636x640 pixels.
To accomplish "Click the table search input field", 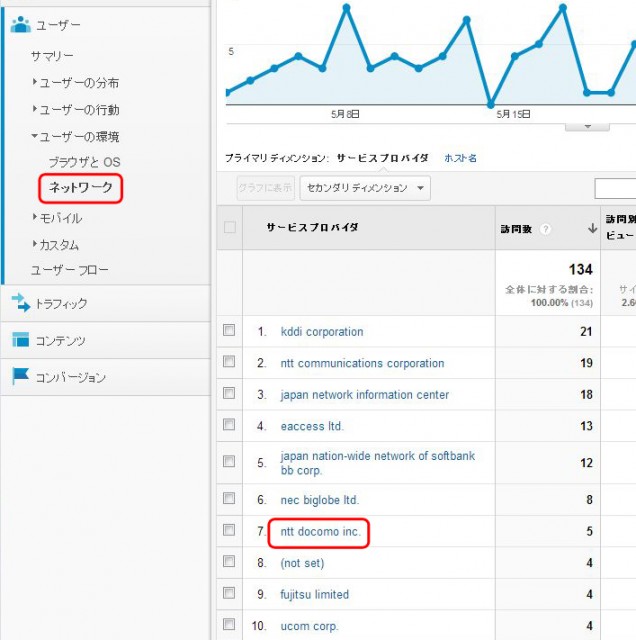I will [615, 188].
